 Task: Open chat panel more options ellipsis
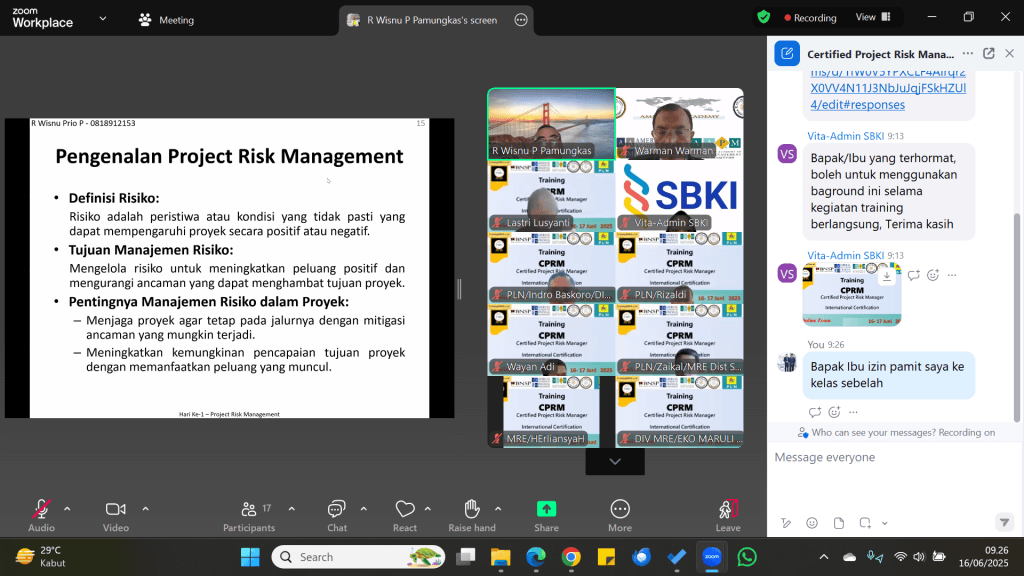coord(968,54)
